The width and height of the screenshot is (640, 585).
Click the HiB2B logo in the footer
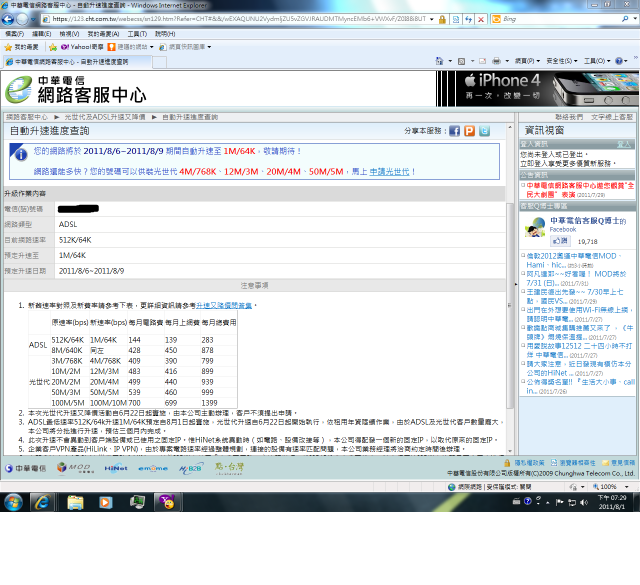(x=191, y=469)
